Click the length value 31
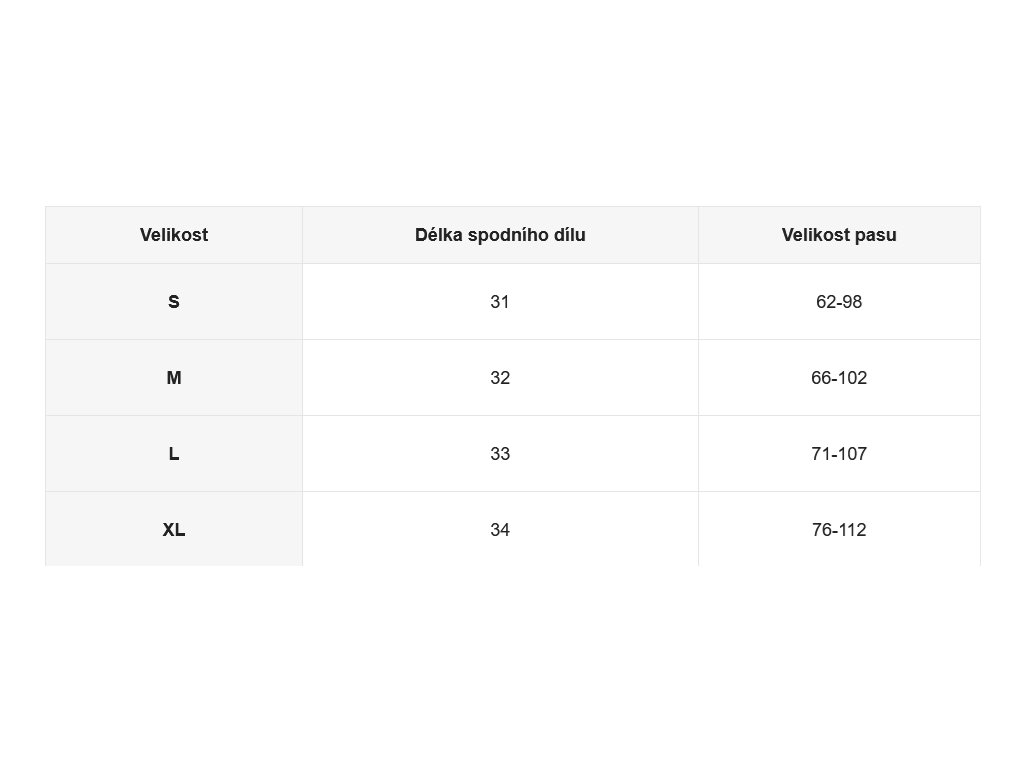The image size is (1024, 768). (x=500, y=301)
